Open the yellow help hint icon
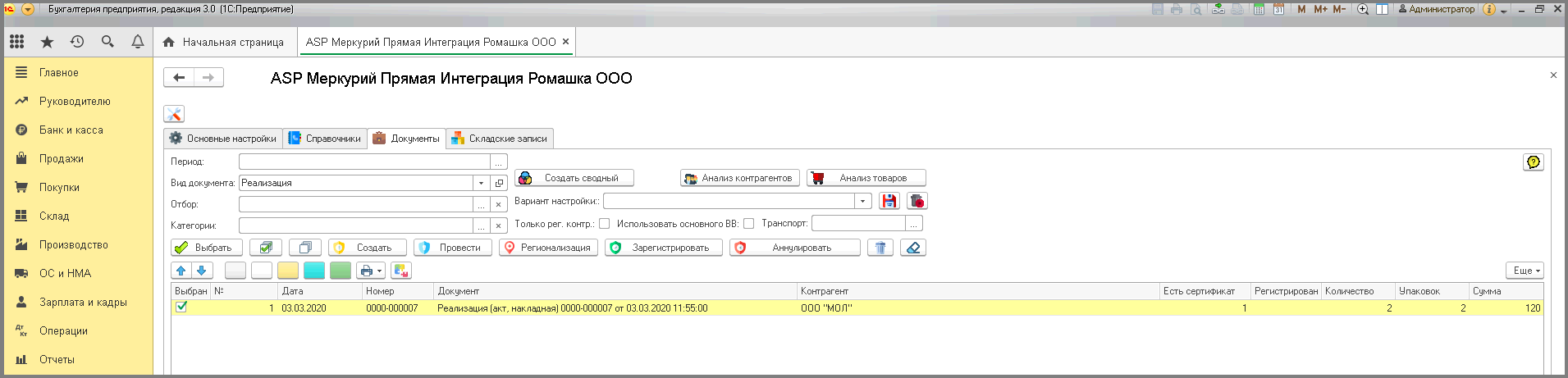Image resolution: width=1568 pixels, height=378 pixels. click(x=1534, y=162)
